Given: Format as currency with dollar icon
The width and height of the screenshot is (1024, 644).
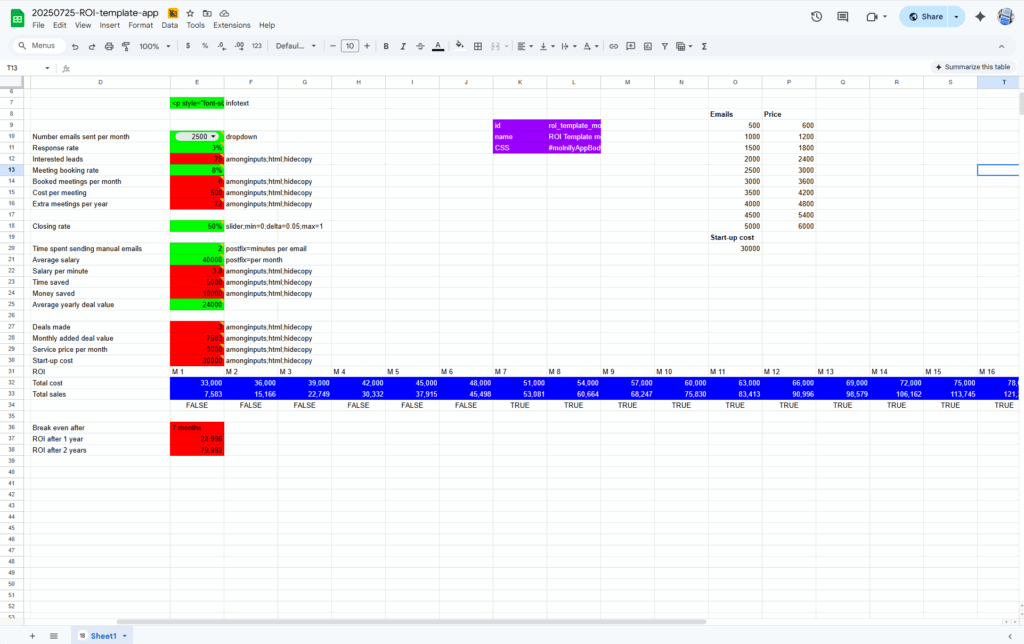Looking at the screenshot, I should tap(188, 46).
